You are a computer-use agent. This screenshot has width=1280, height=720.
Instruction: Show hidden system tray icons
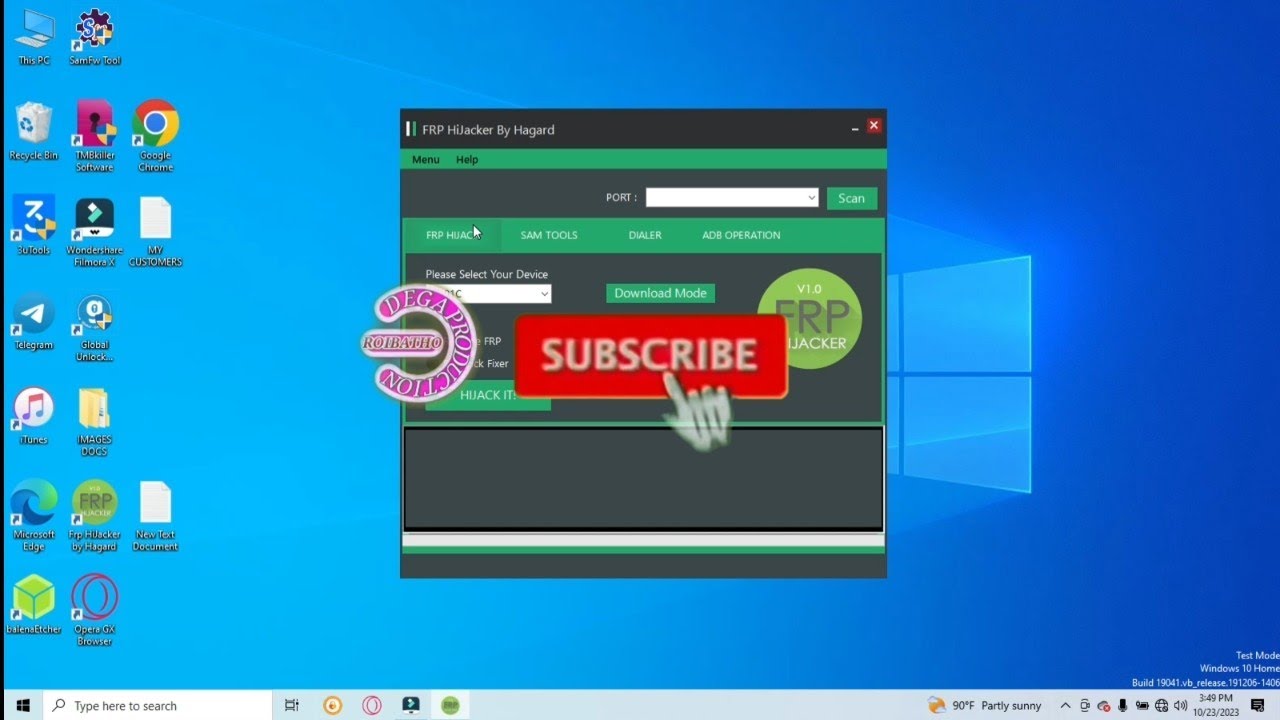[1065, 705]
